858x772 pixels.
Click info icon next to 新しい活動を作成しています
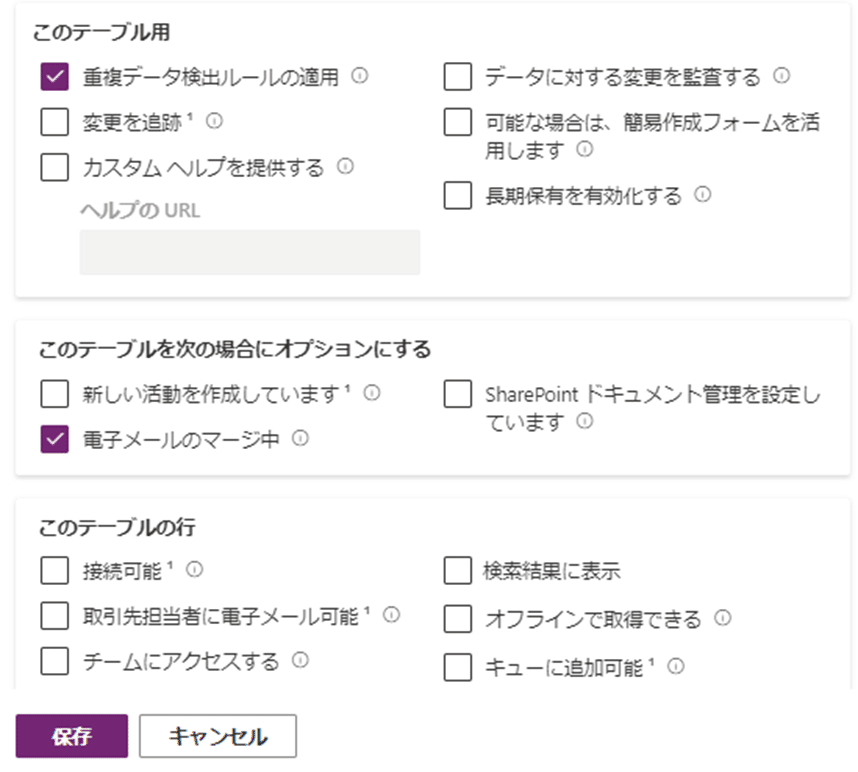click(x=372, y=393)
